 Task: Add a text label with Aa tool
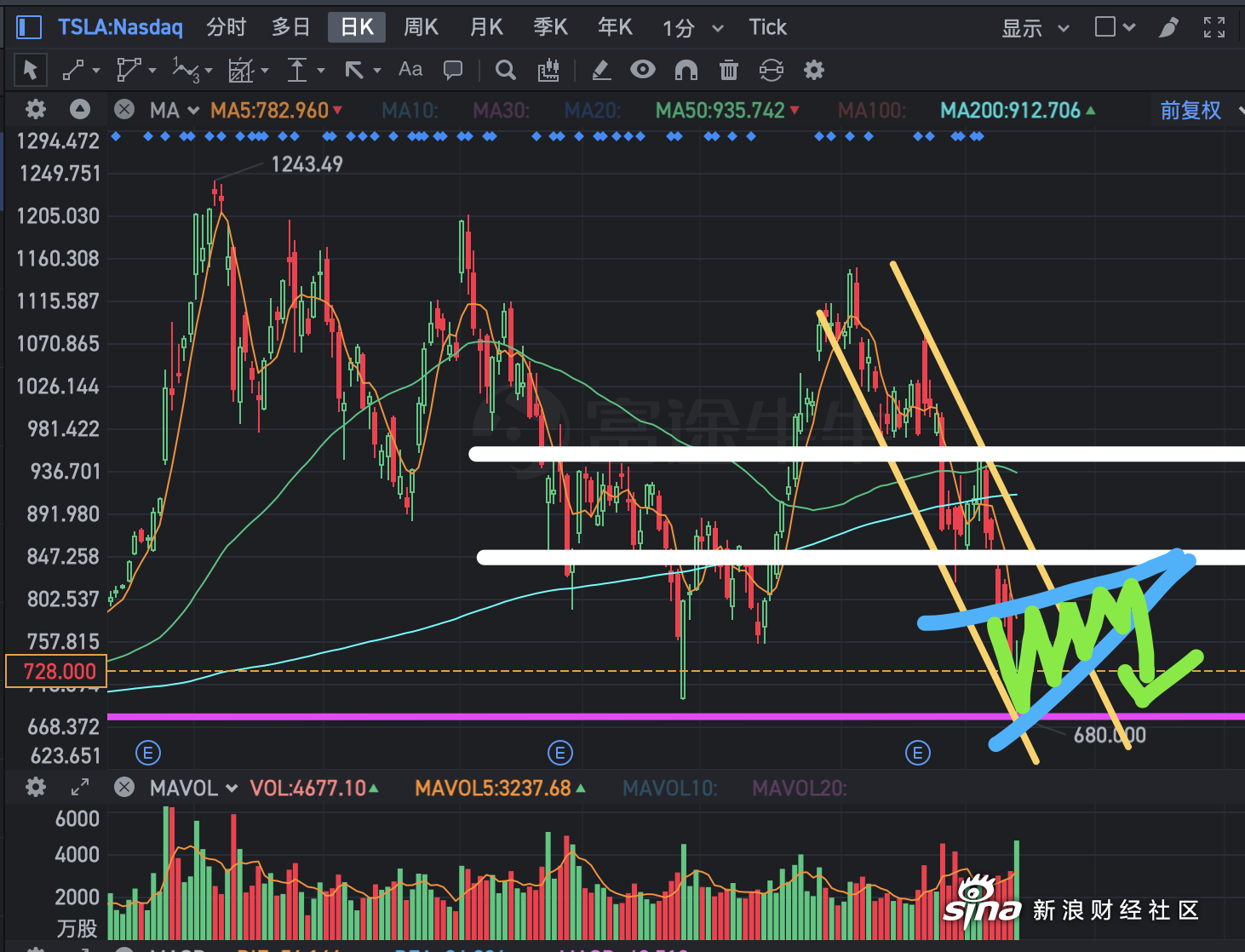[410, 69]
